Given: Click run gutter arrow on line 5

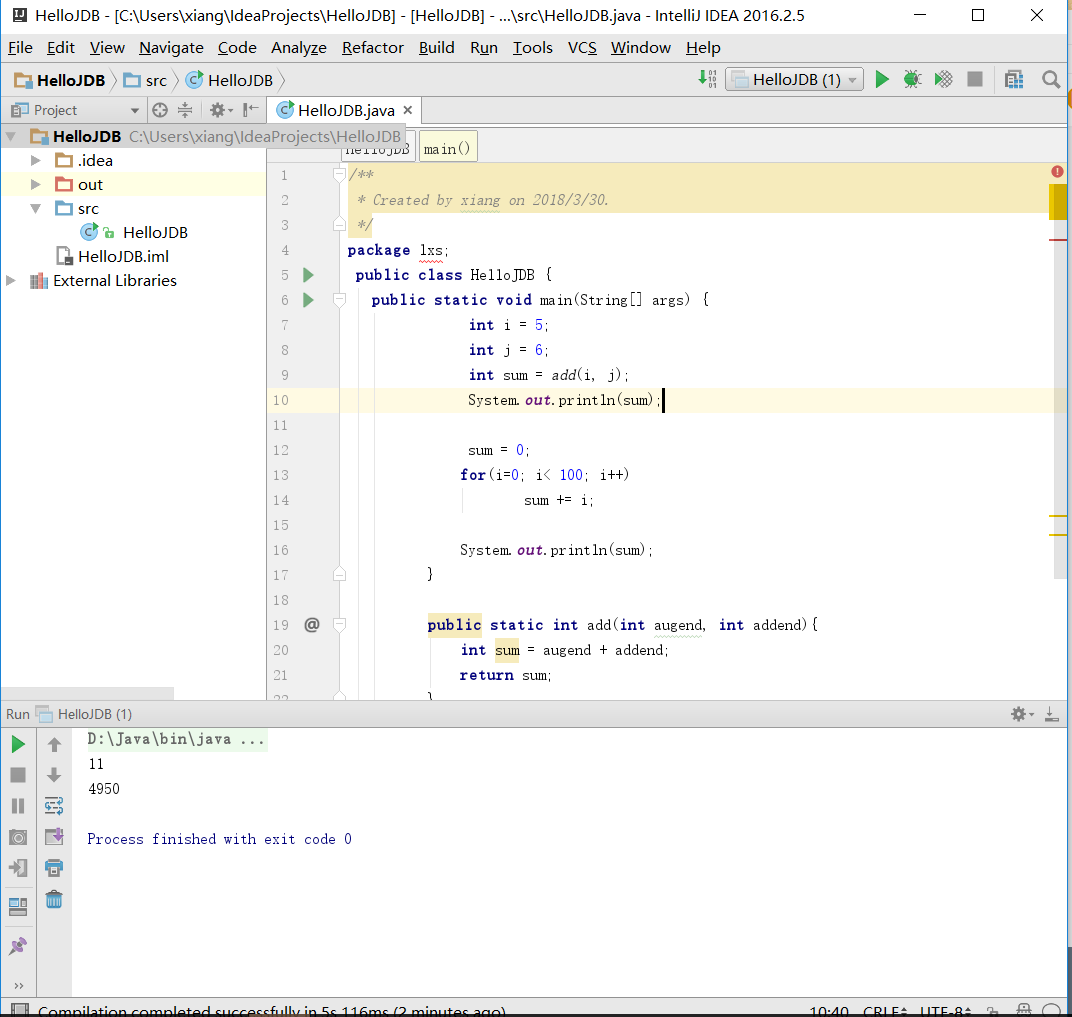Looking at the screenshot, I should pyautogui.click(x=308, y=275).
